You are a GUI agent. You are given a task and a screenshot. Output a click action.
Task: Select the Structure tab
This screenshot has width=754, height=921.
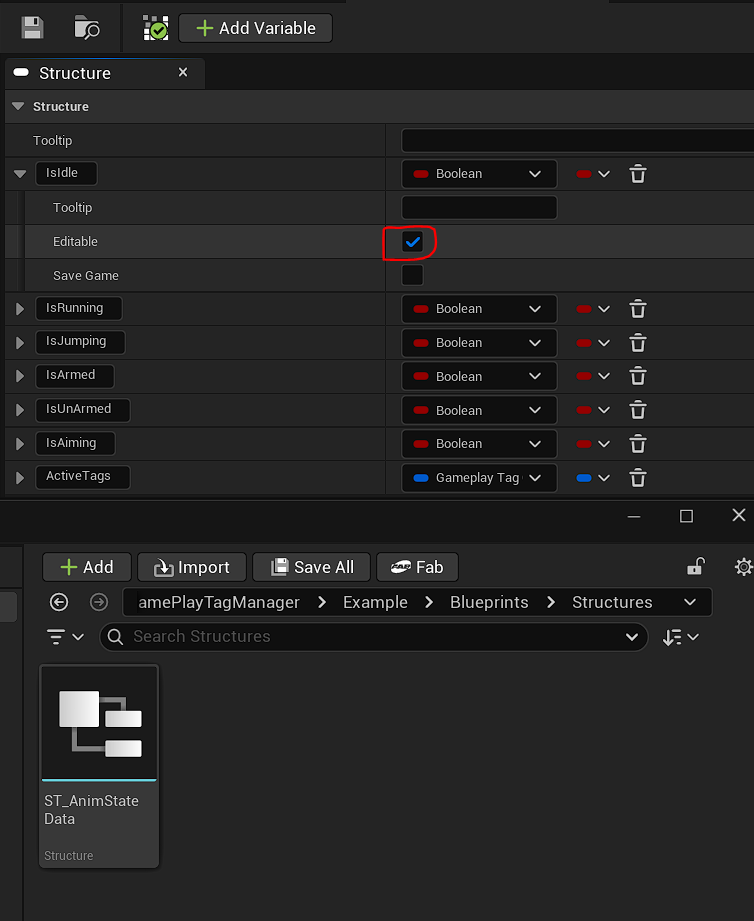(x=75, y=73)
